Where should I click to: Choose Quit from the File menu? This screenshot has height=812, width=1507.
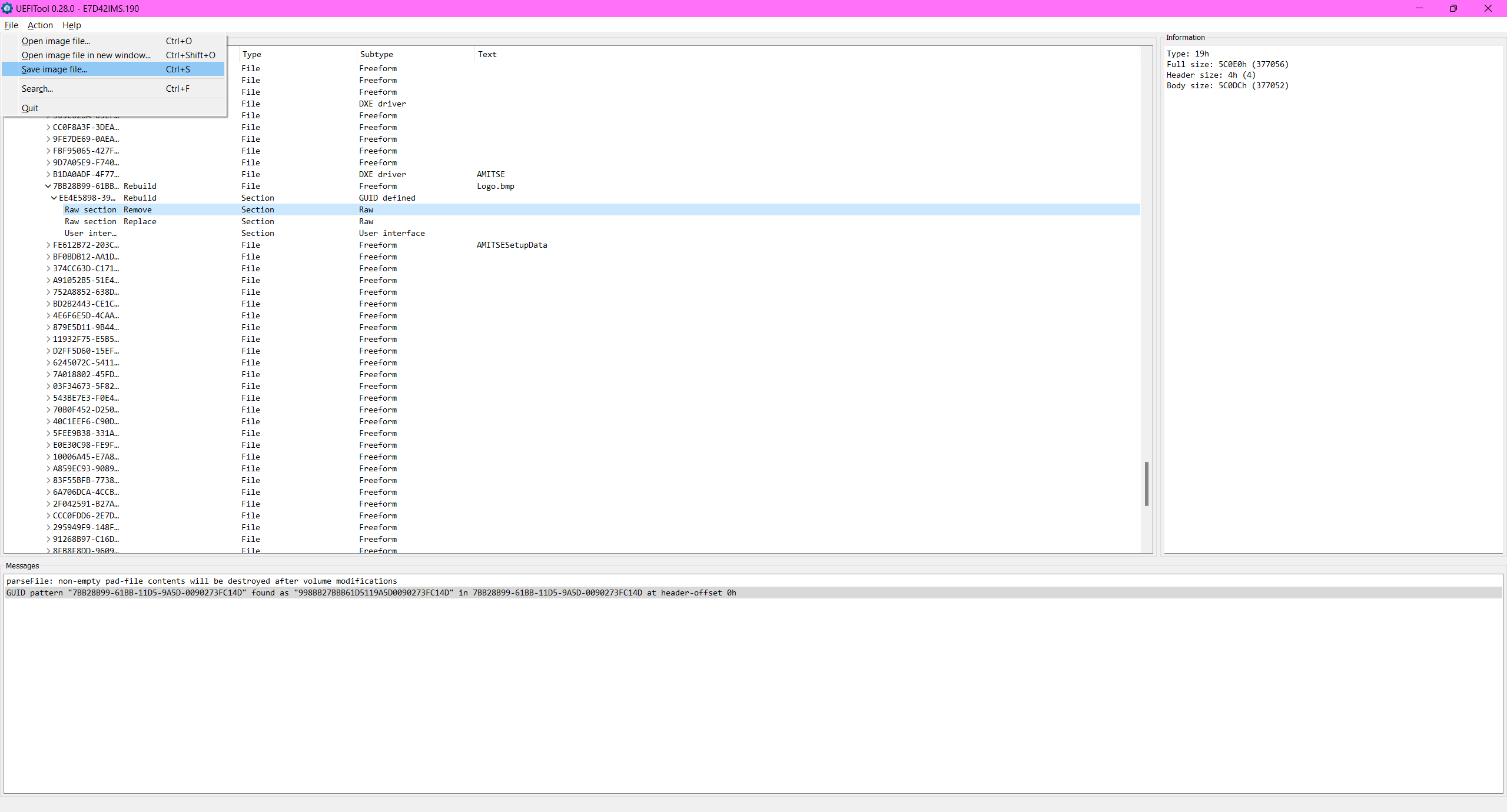click(30, 108)
